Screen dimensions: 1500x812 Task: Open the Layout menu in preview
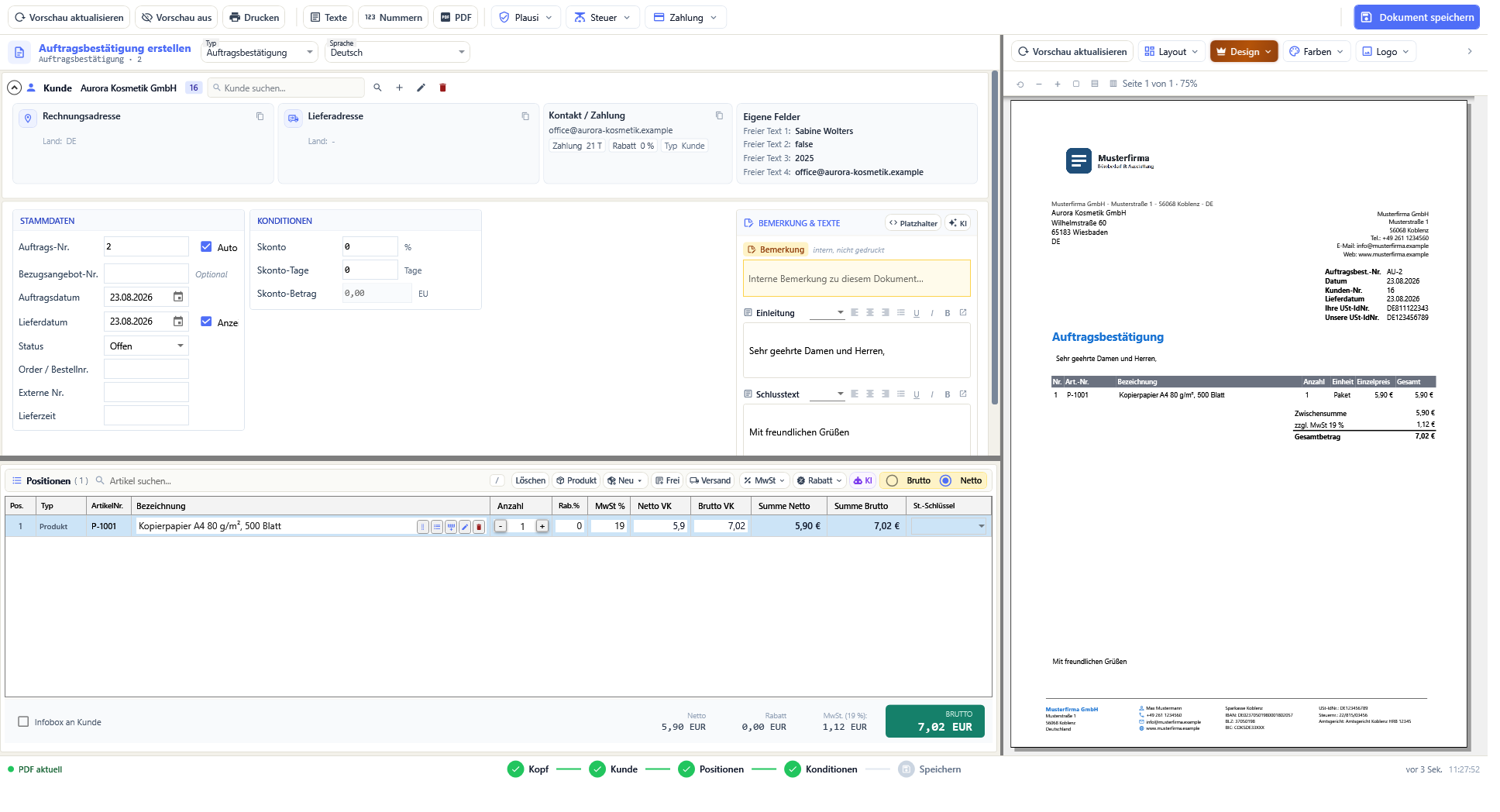pos(1171,51)
